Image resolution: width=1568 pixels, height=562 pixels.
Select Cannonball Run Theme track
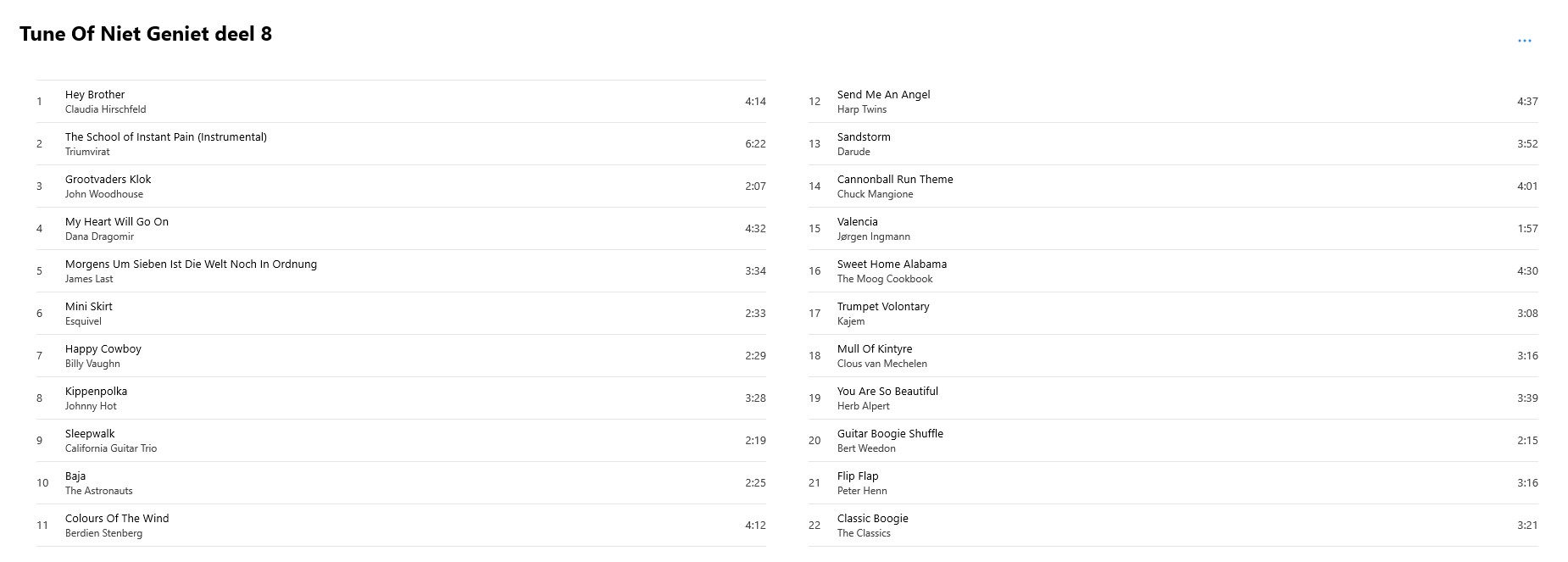click(1173, 186)
